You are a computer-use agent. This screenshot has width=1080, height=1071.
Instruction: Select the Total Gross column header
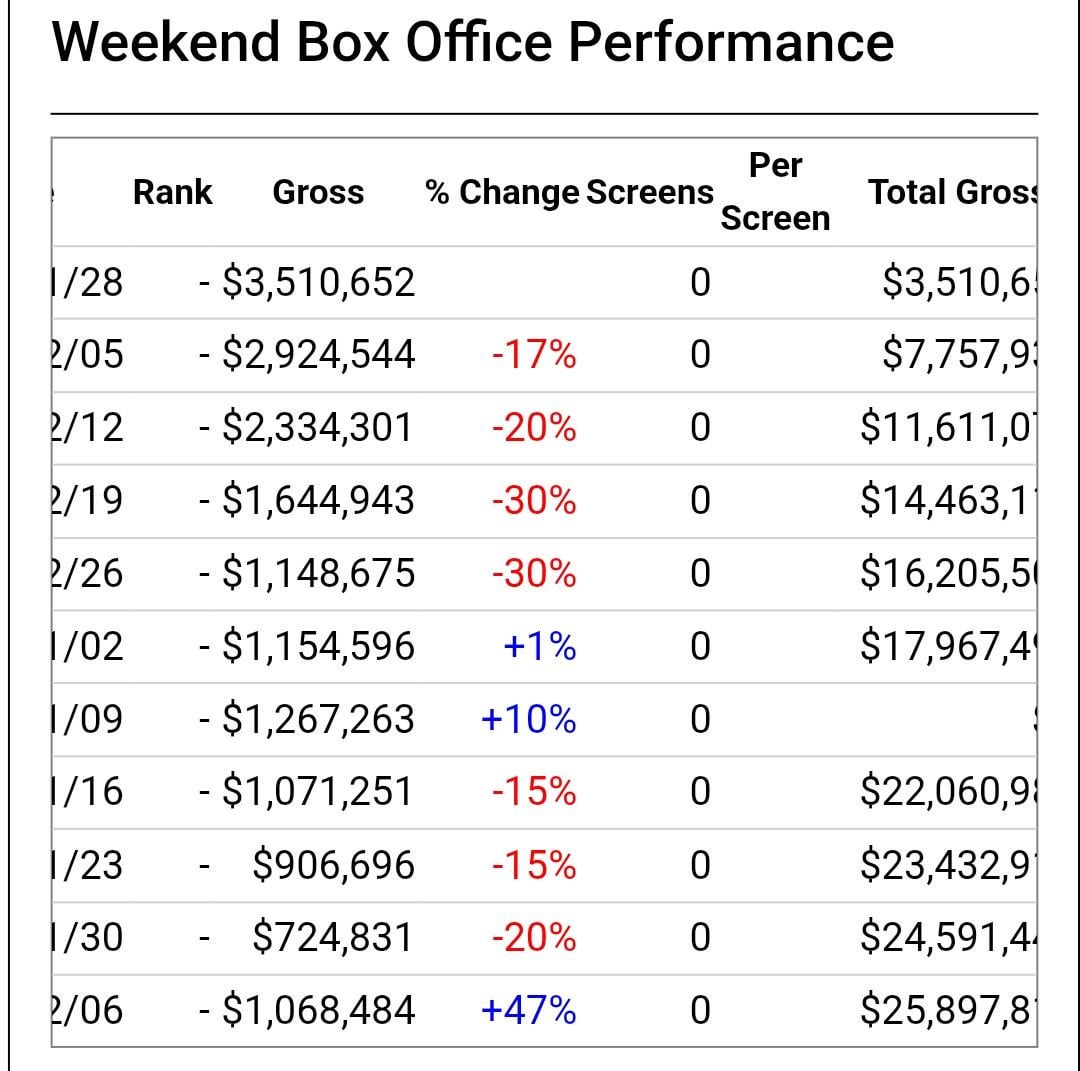click(x=952, y=192)
